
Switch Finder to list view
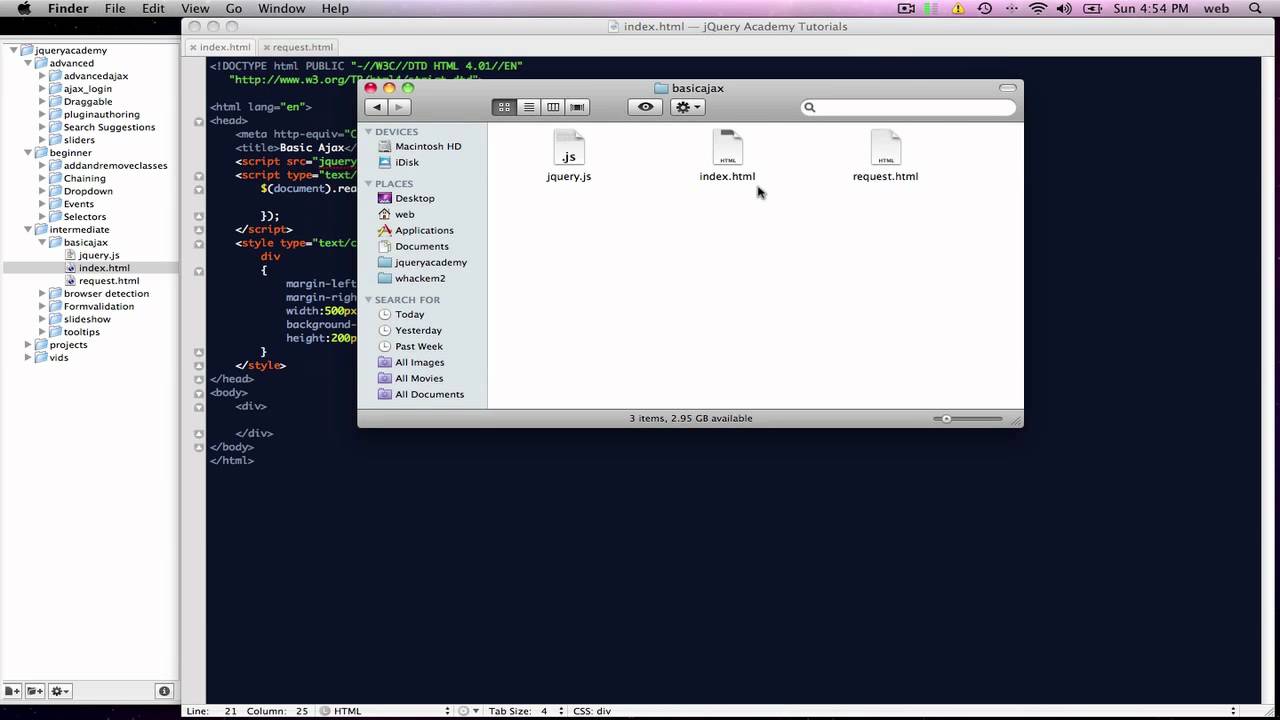point(529,107)
